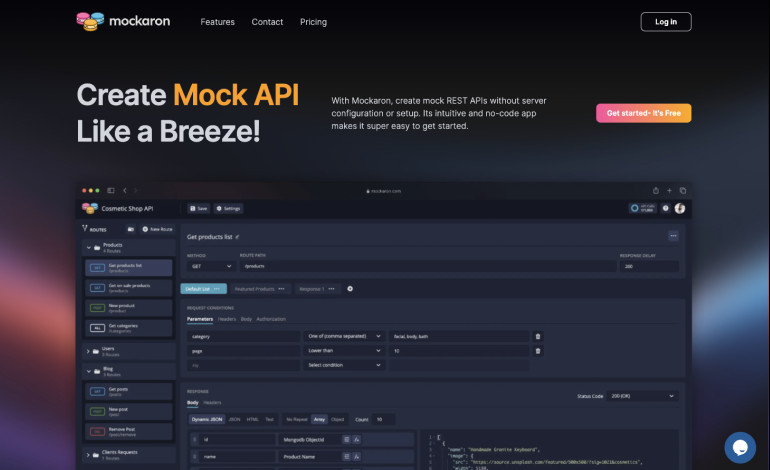The width and height of the screenshot is (770, 470).
Task: Click the mockaron.com address bar
Action: 384,191
